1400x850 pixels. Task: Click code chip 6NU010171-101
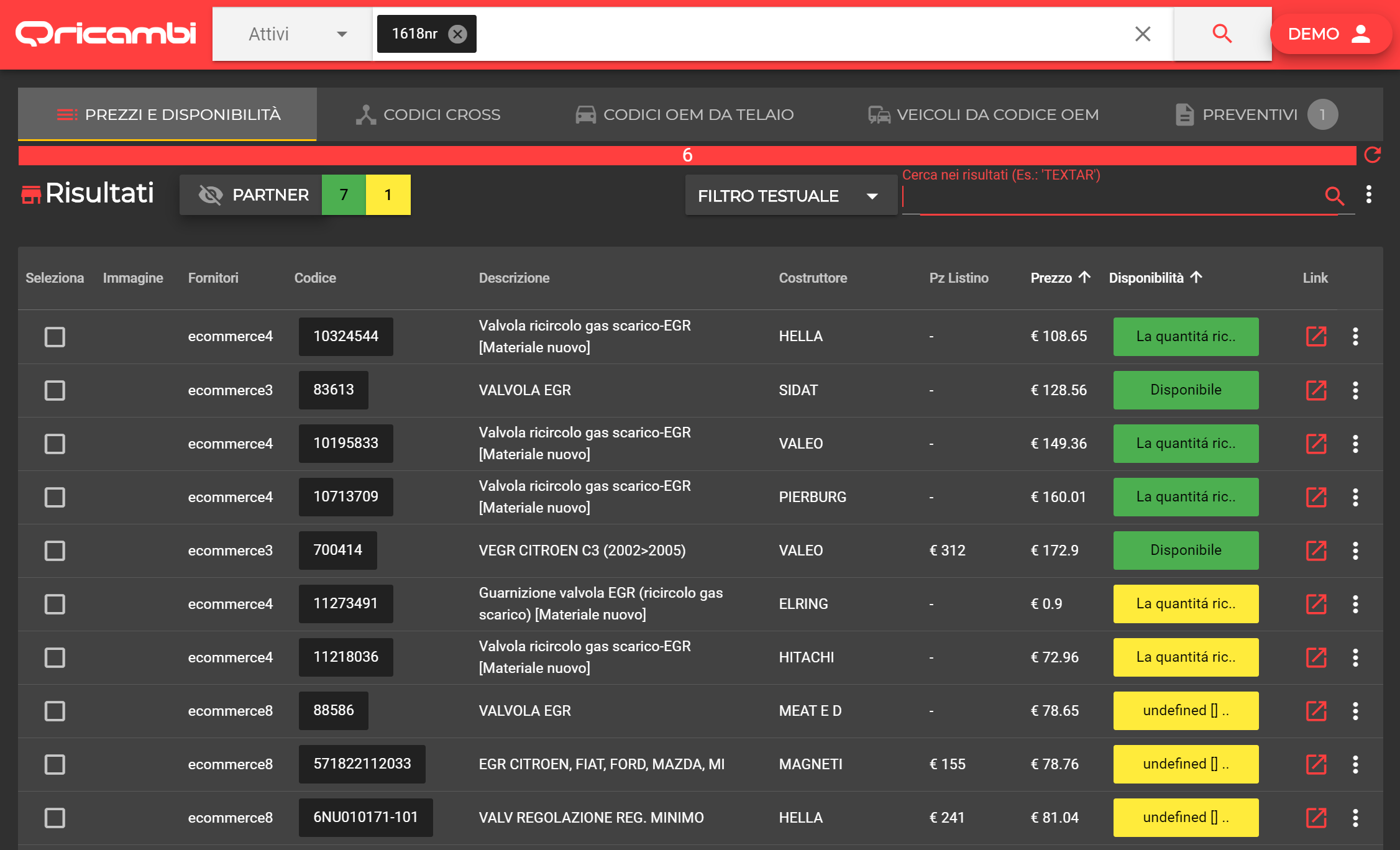[x=366, y=817]
